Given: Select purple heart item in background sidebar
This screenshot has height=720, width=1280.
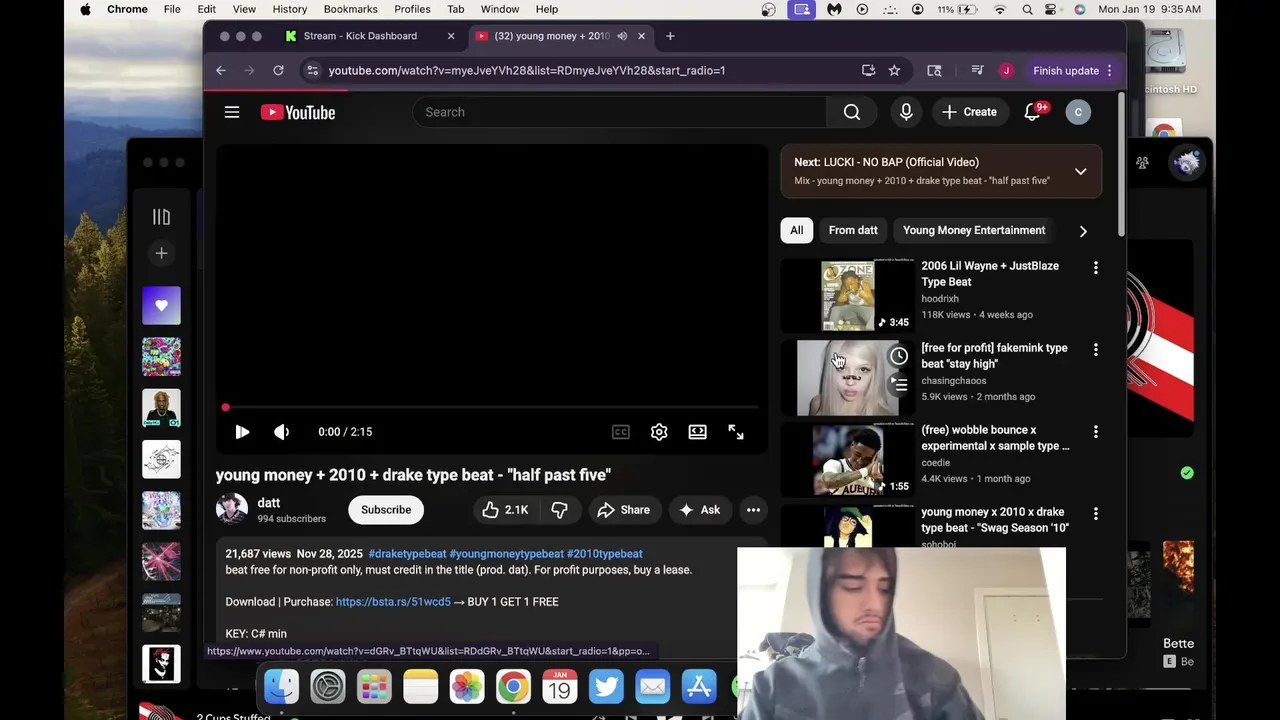Looking at the screenshot, I should point(161,305).
